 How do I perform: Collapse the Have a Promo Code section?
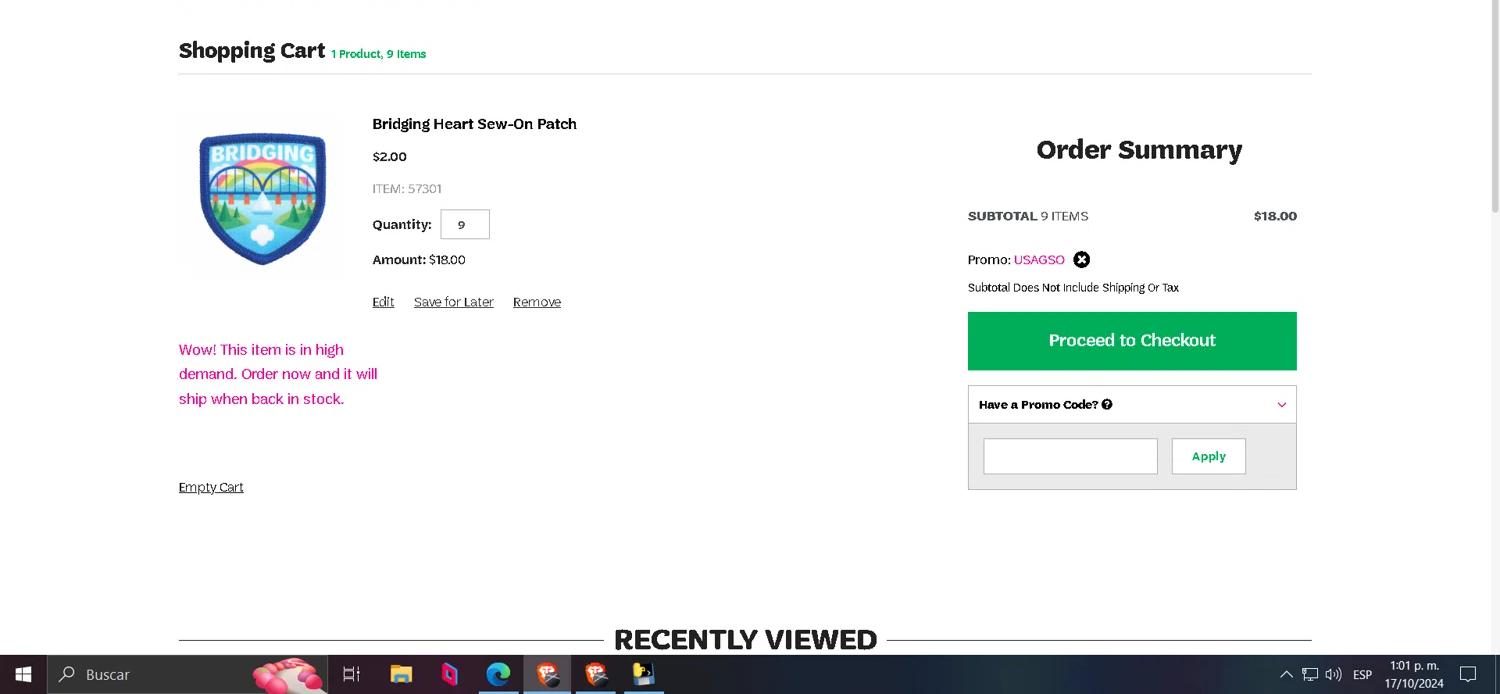point(1281,405)
